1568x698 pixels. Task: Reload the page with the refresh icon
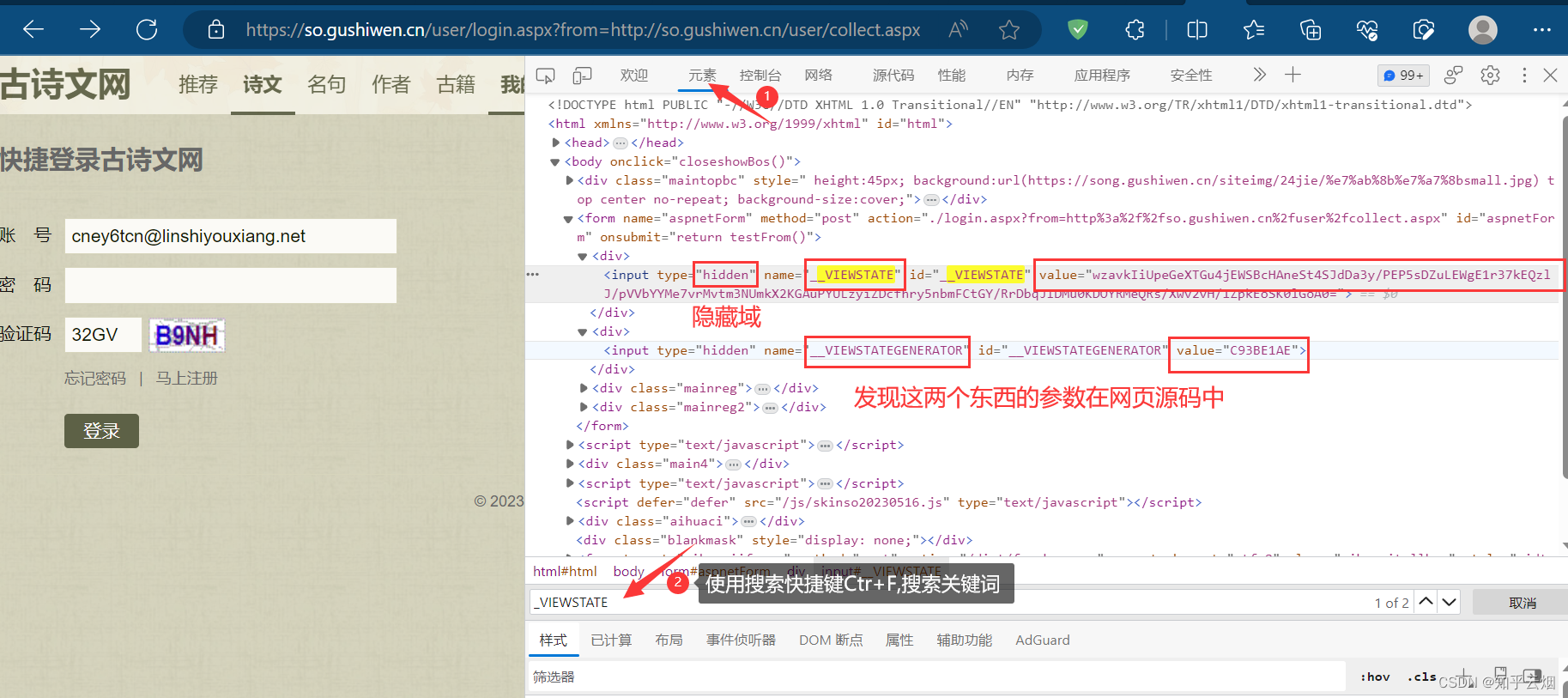coord(147,30)
